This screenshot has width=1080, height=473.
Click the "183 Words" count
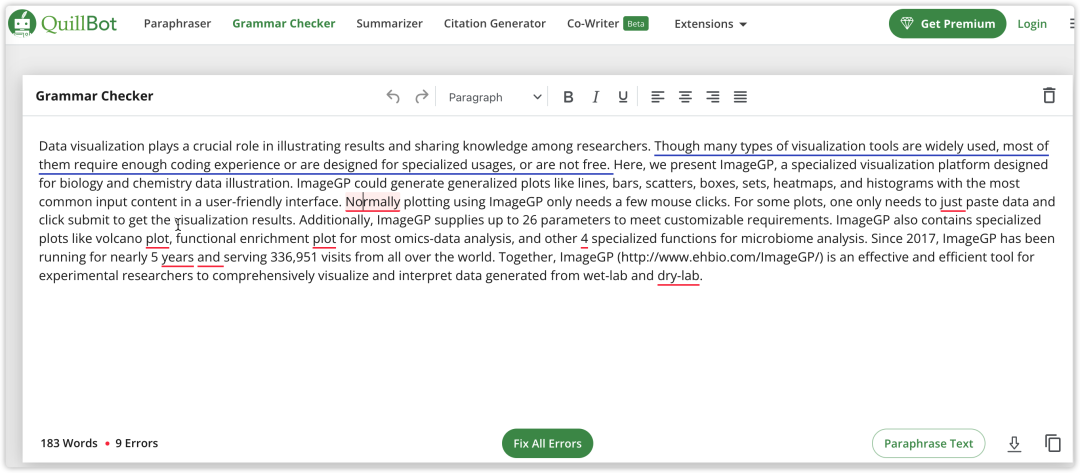(68, 443)
